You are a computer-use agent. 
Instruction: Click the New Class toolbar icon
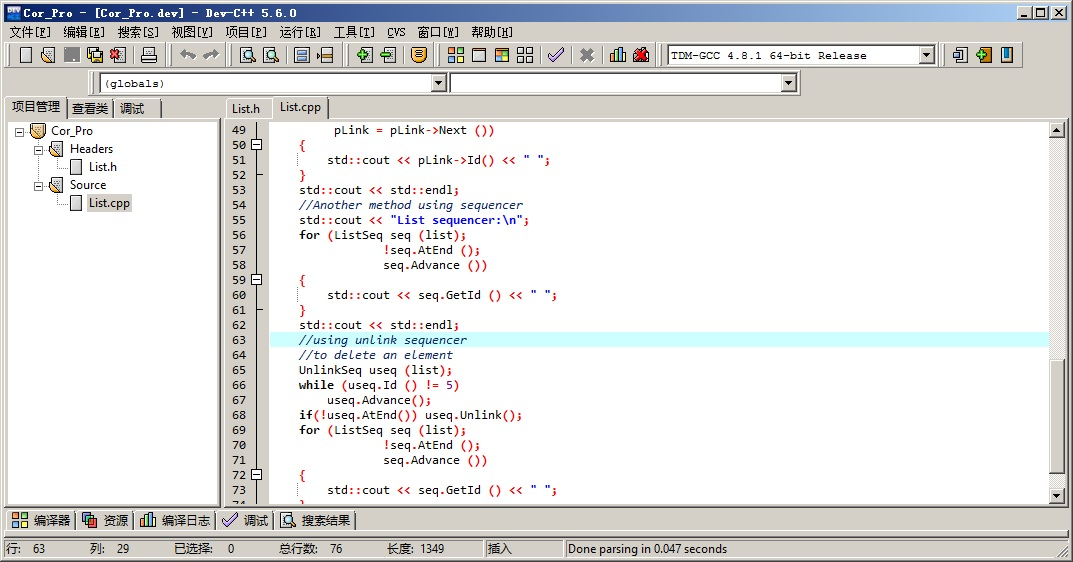pos(960,55)
